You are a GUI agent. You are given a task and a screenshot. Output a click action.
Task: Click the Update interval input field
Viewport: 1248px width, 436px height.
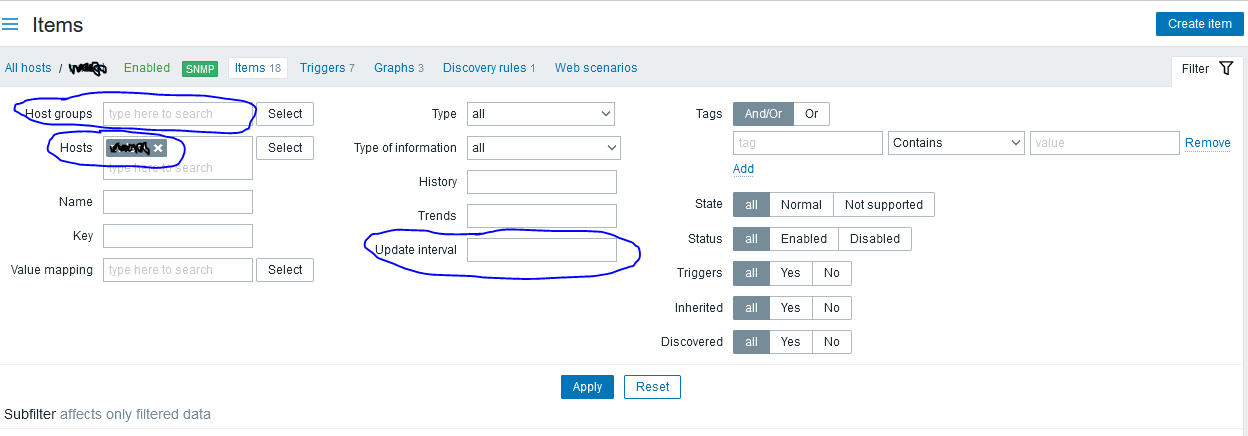point(541,250)
